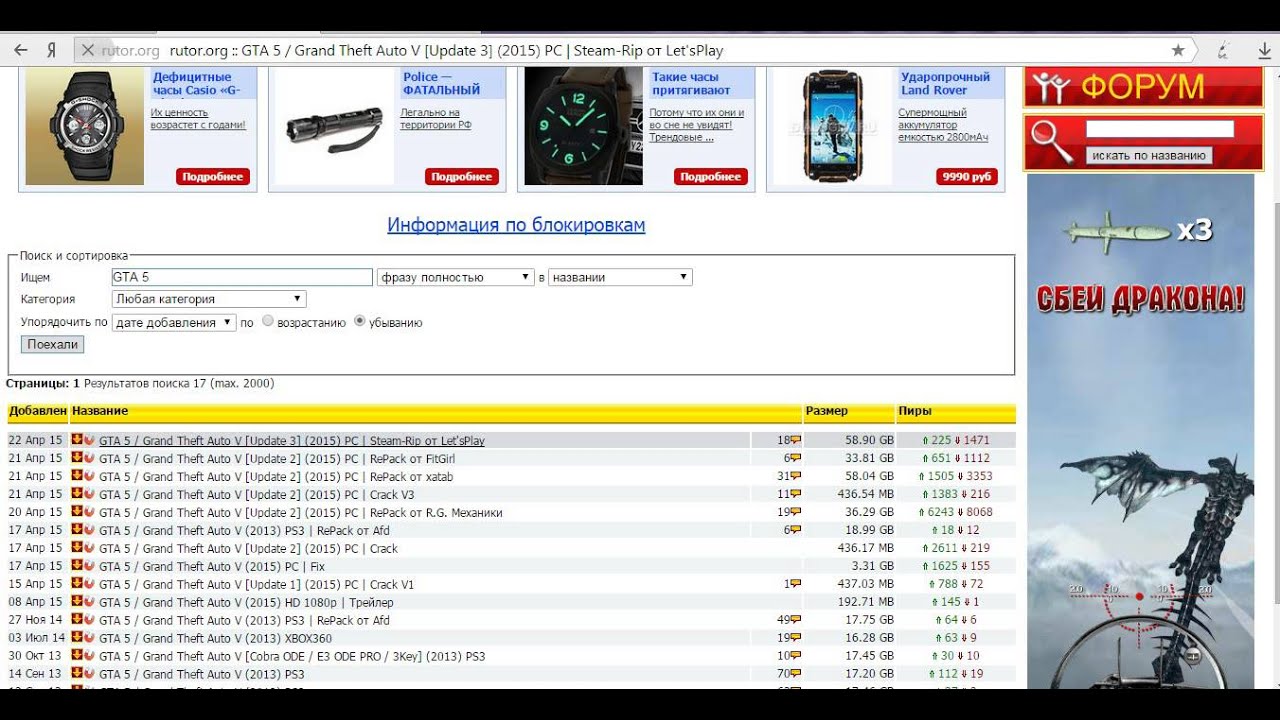Open 'Ударопрочный Land Rover' ad title

tap(945, 83)
